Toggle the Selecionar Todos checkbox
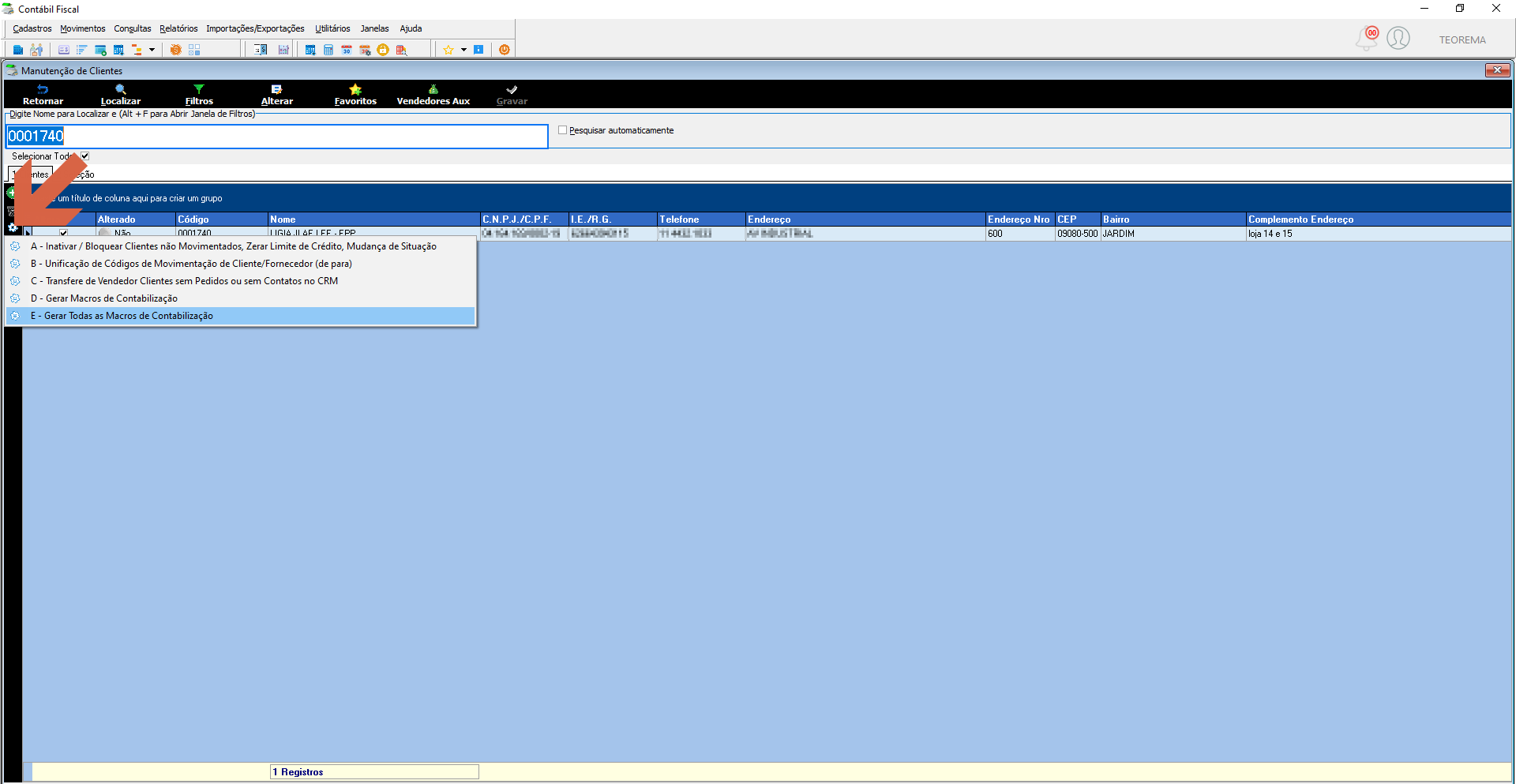 (85, 156)
